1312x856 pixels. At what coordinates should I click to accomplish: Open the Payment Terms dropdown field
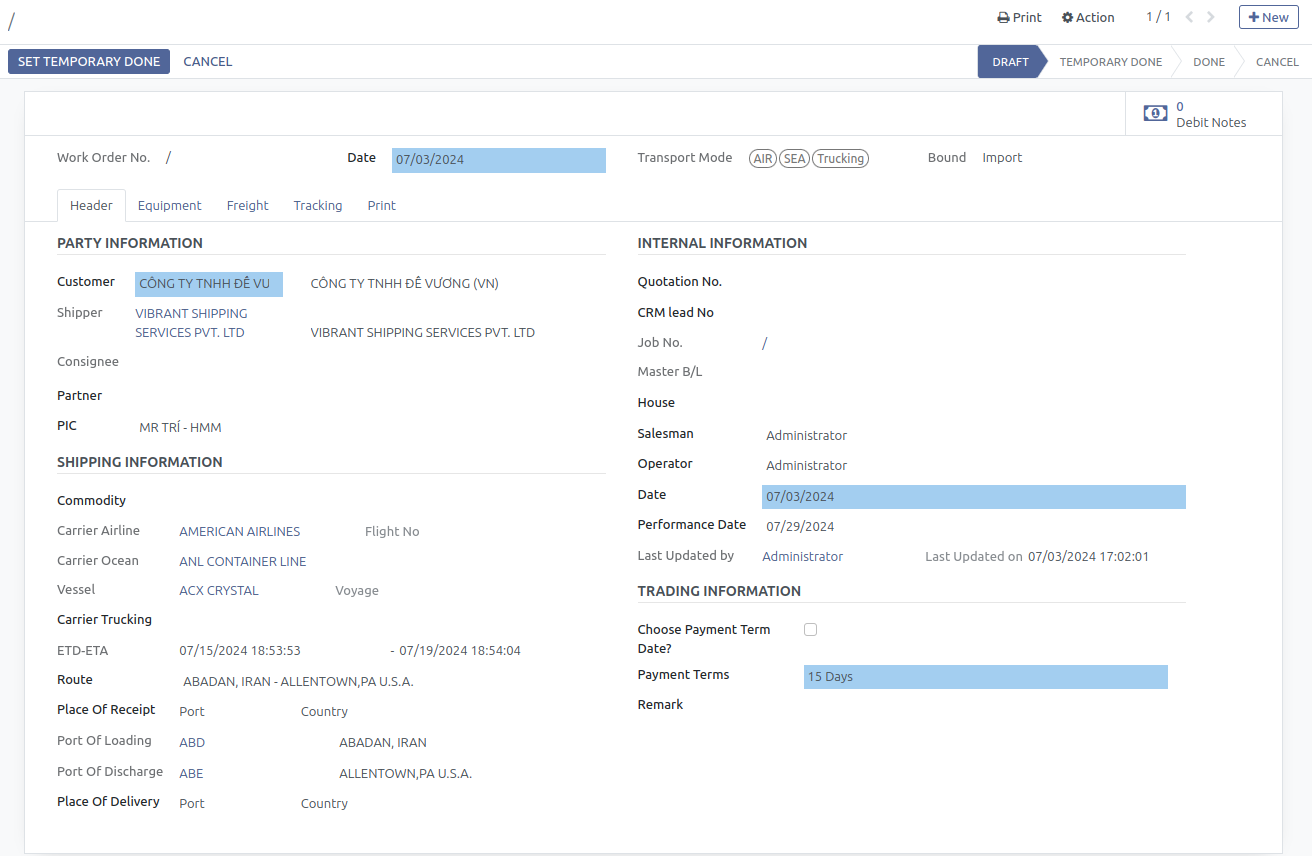985,677
